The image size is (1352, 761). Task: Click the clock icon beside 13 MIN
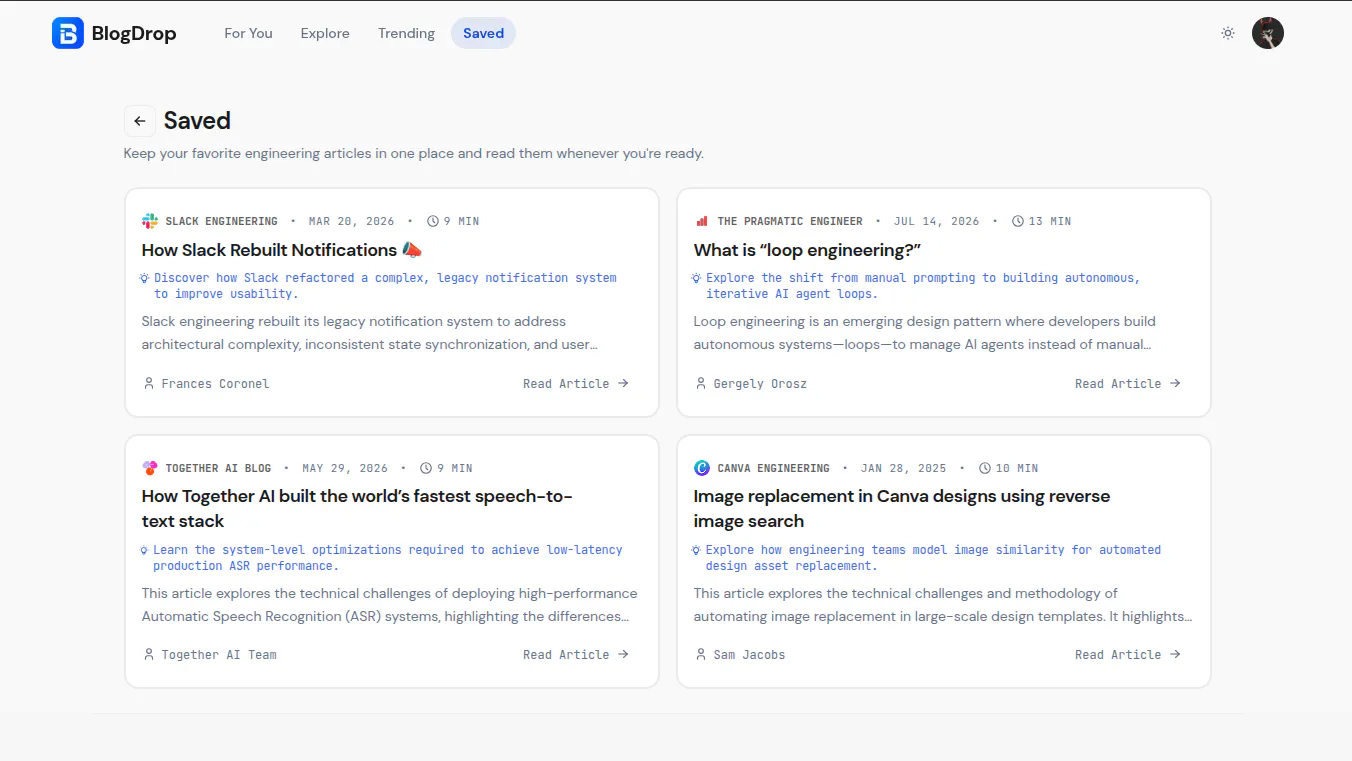coord(1018,221)
